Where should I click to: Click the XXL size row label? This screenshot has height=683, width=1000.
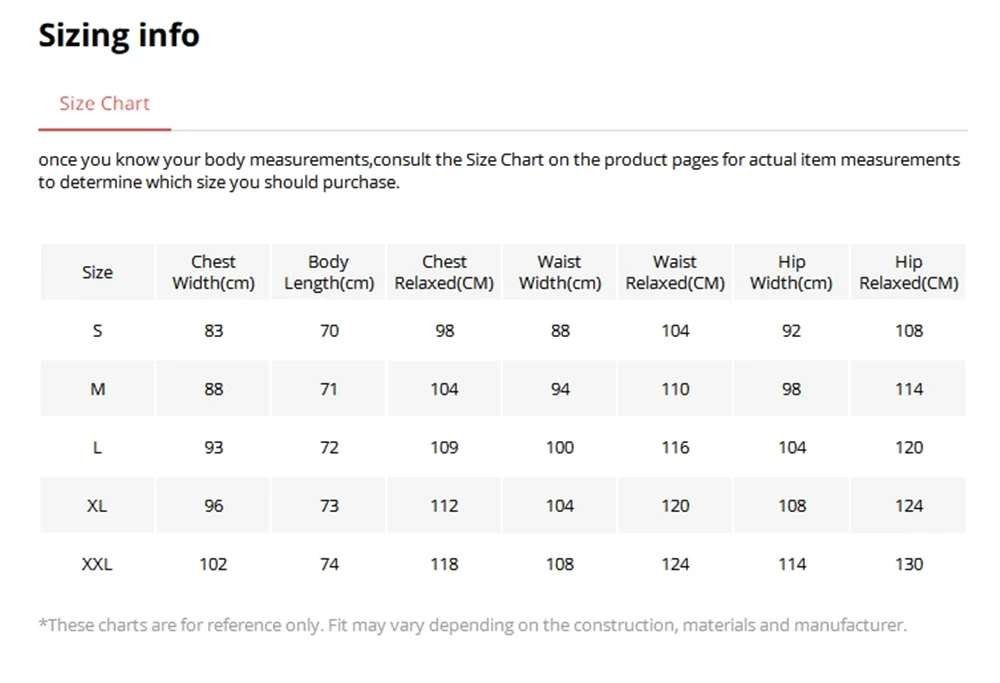click(x=97, y=564)
